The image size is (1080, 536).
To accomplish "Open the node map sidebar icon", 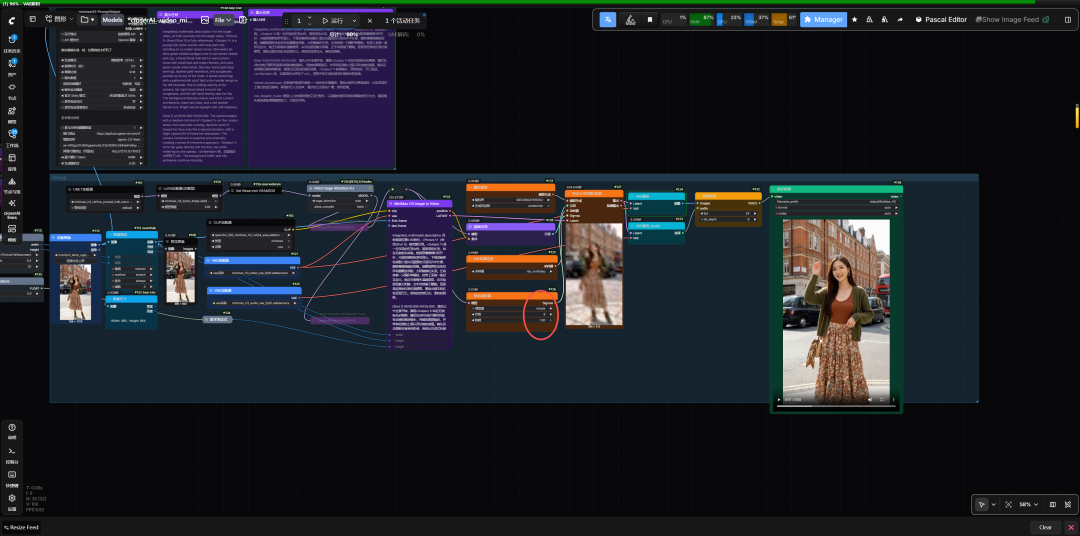I will 12,182.
